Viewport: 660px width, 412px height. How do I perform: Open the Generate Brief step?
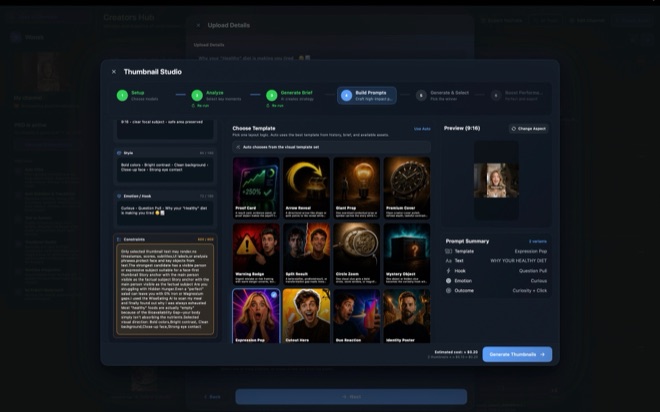pos(291,96)
